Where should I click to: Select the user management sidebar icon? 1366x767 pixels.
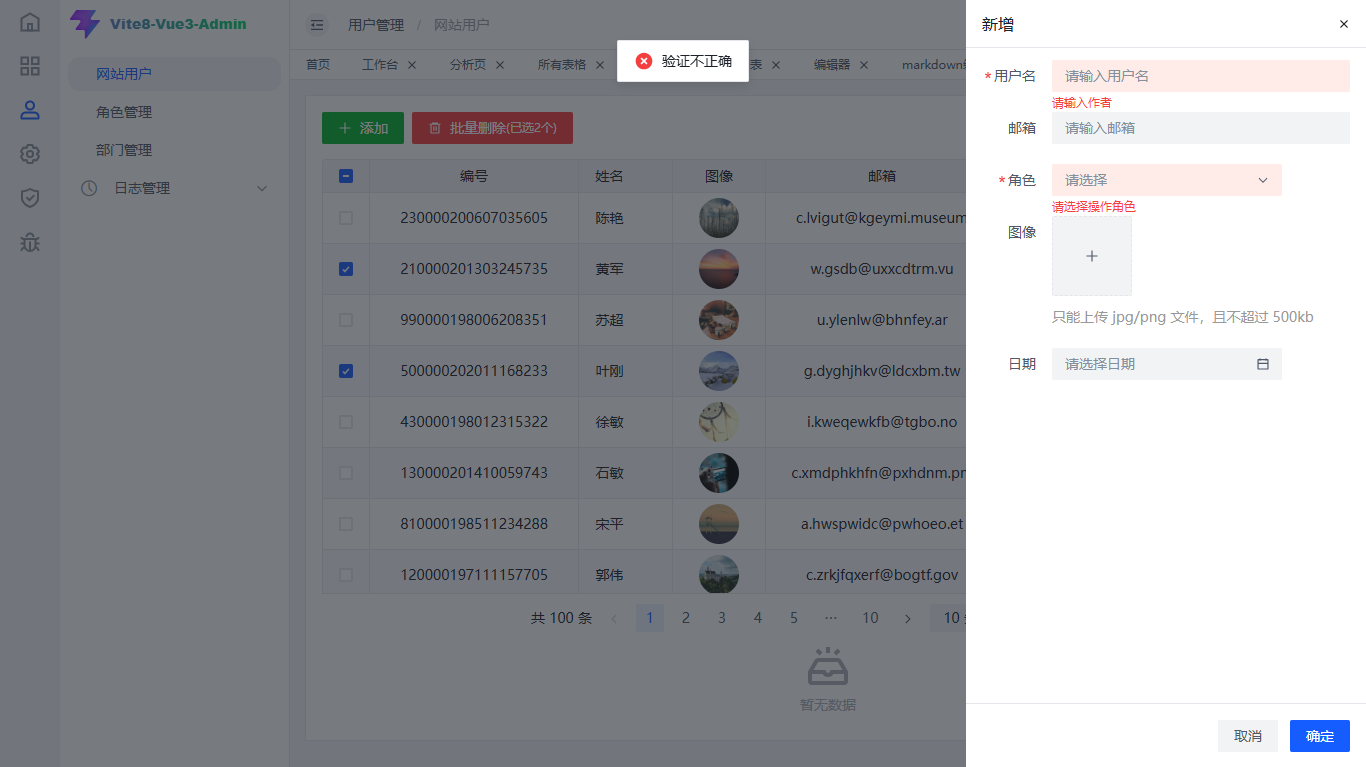pyautogui.click(x=30, y=110)
